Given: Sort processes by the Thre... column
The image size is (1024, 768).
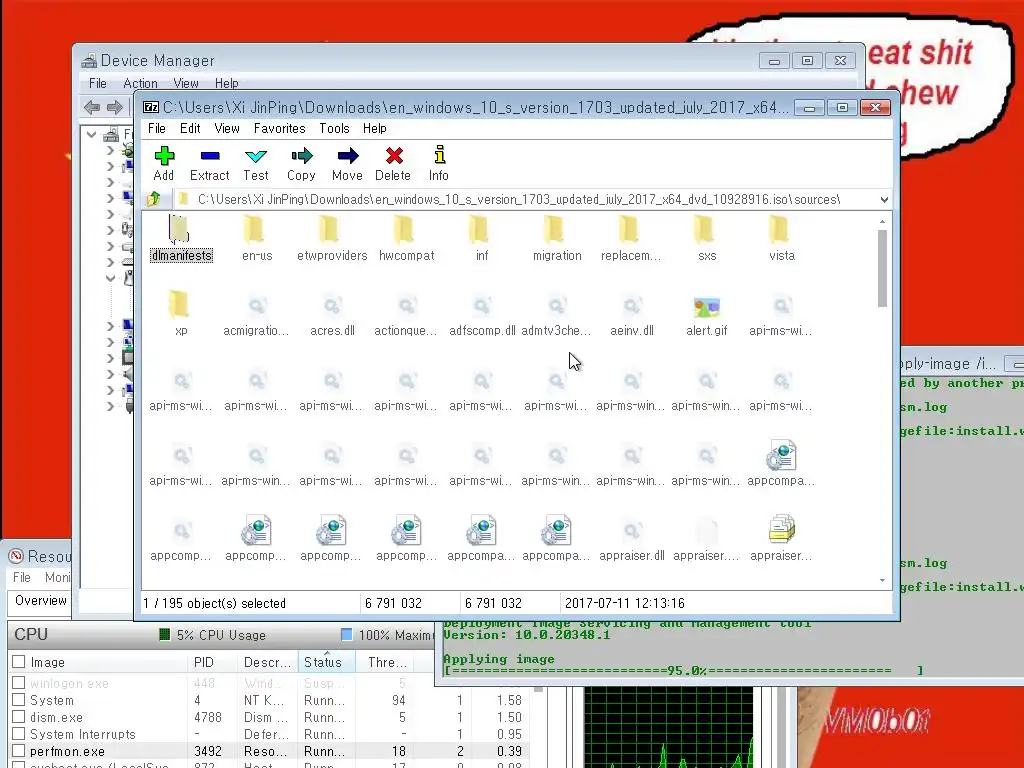Looking at the screenshot, I should click(x=388, y=662).
